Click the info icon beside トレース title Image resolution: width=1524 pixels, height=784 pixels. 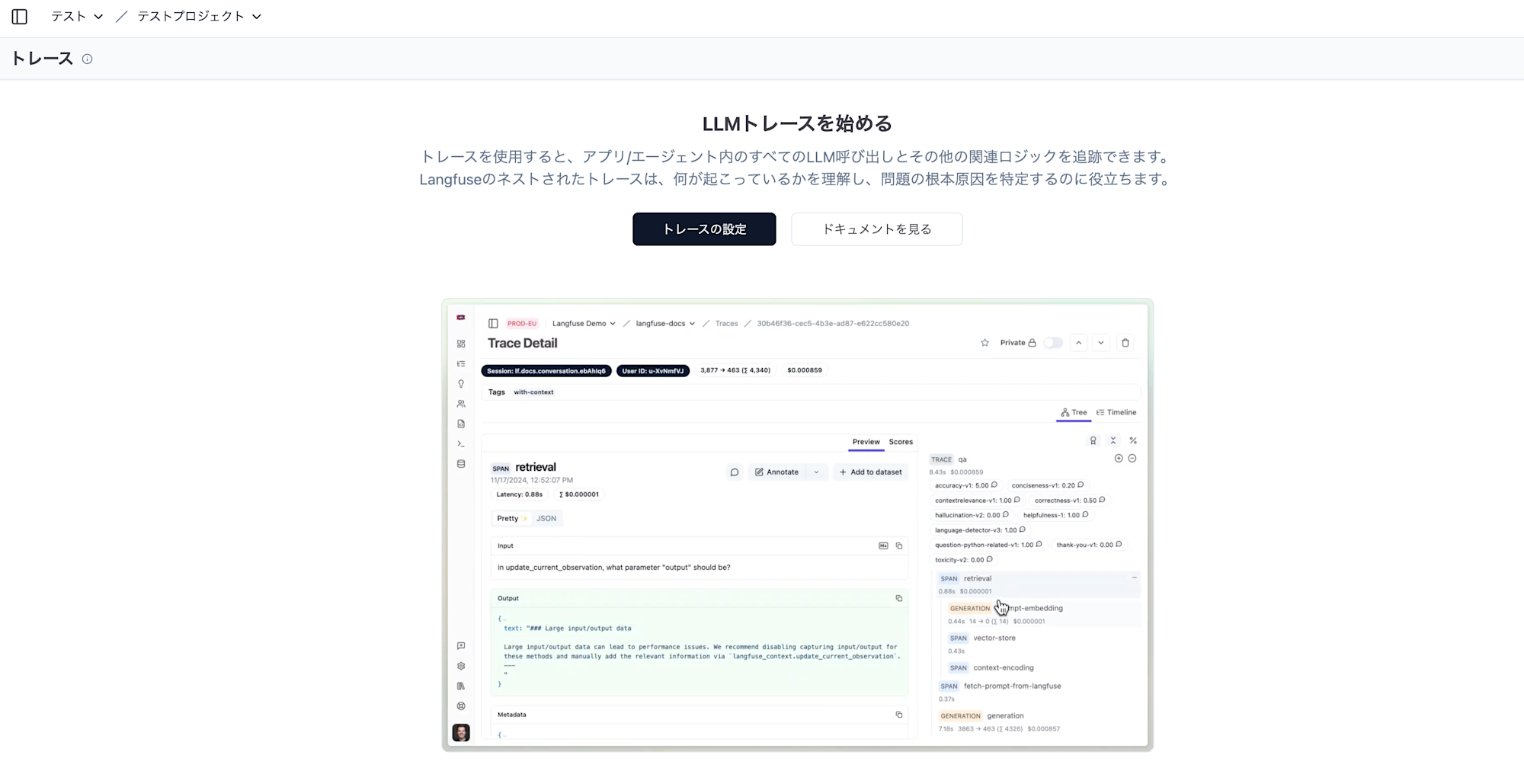(x=88, y=59)
